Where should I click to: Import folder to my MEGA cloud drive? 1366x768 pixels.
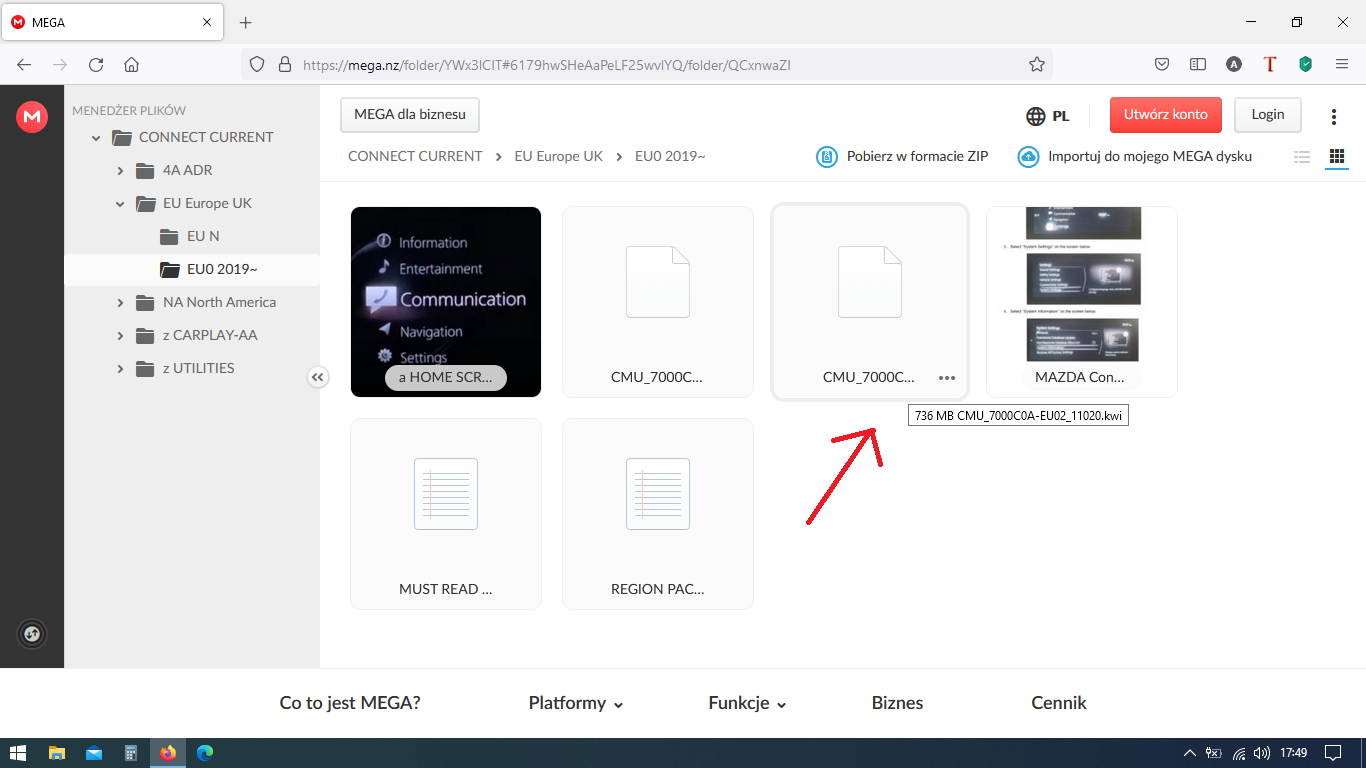1135,156
